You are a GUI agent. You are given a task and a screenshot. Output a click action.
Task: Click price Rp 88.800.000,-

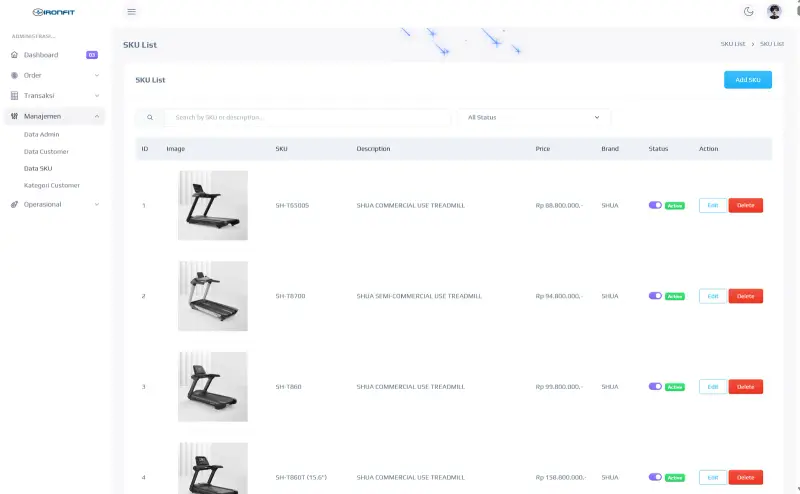559,205
